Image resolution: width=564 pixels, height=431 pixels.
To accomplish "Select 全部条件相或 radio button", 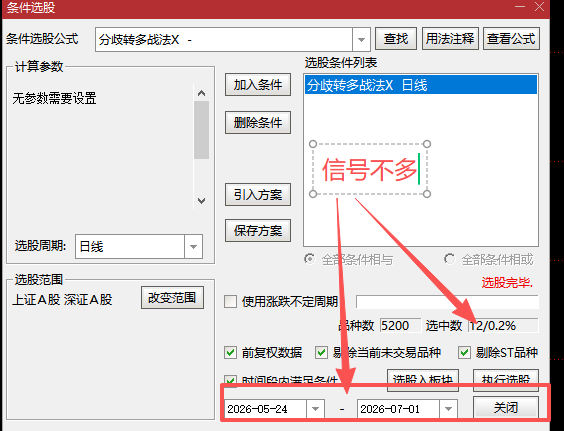I will point(449,259).
